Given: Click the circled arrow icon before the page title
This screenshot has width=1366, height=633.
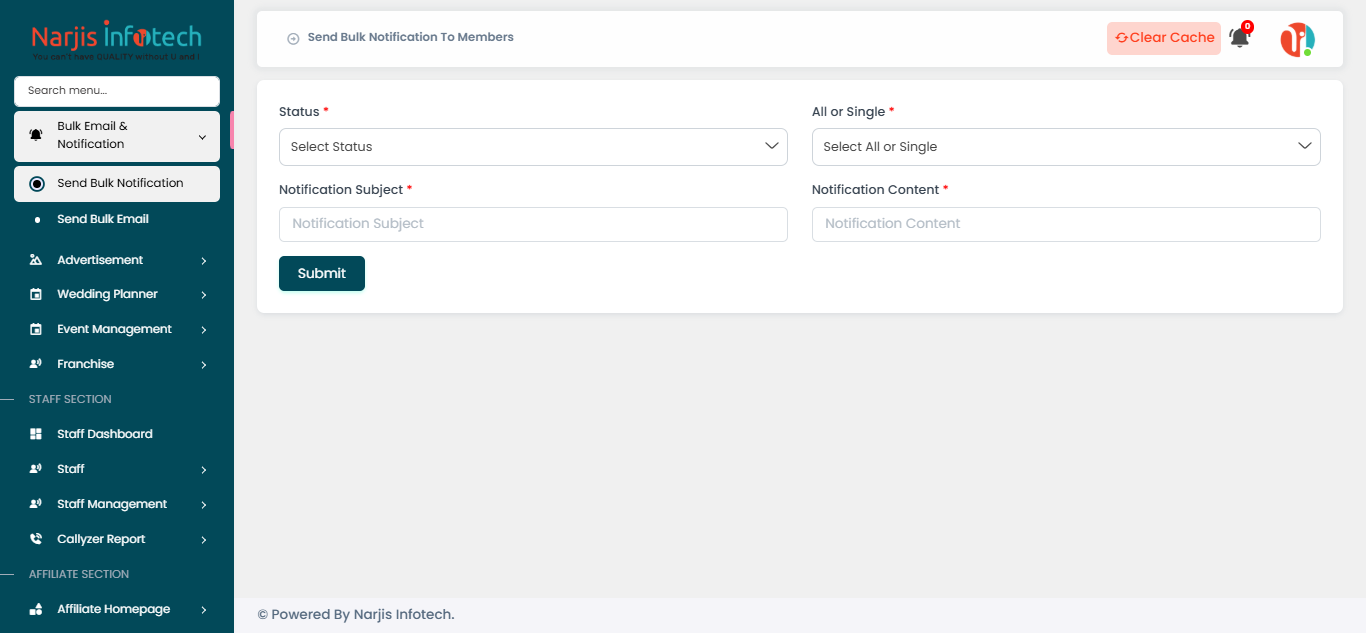Looking at the screenshot, I should pos(293,38).
